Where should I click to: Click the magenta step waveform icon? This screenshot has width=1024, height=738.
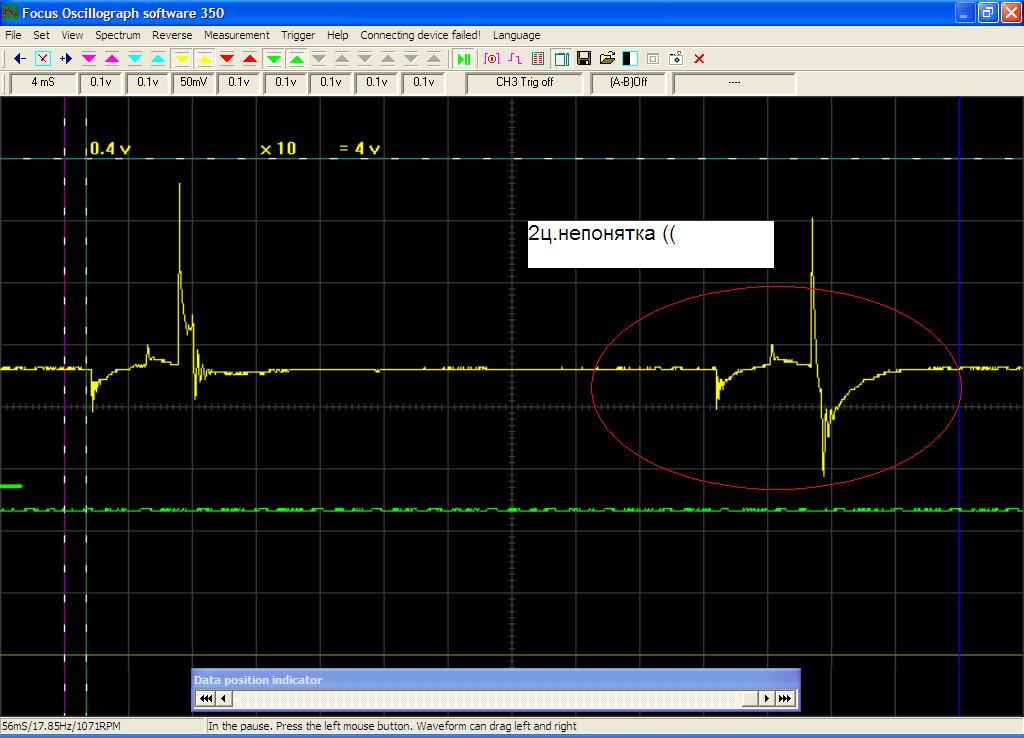point(515,59)
